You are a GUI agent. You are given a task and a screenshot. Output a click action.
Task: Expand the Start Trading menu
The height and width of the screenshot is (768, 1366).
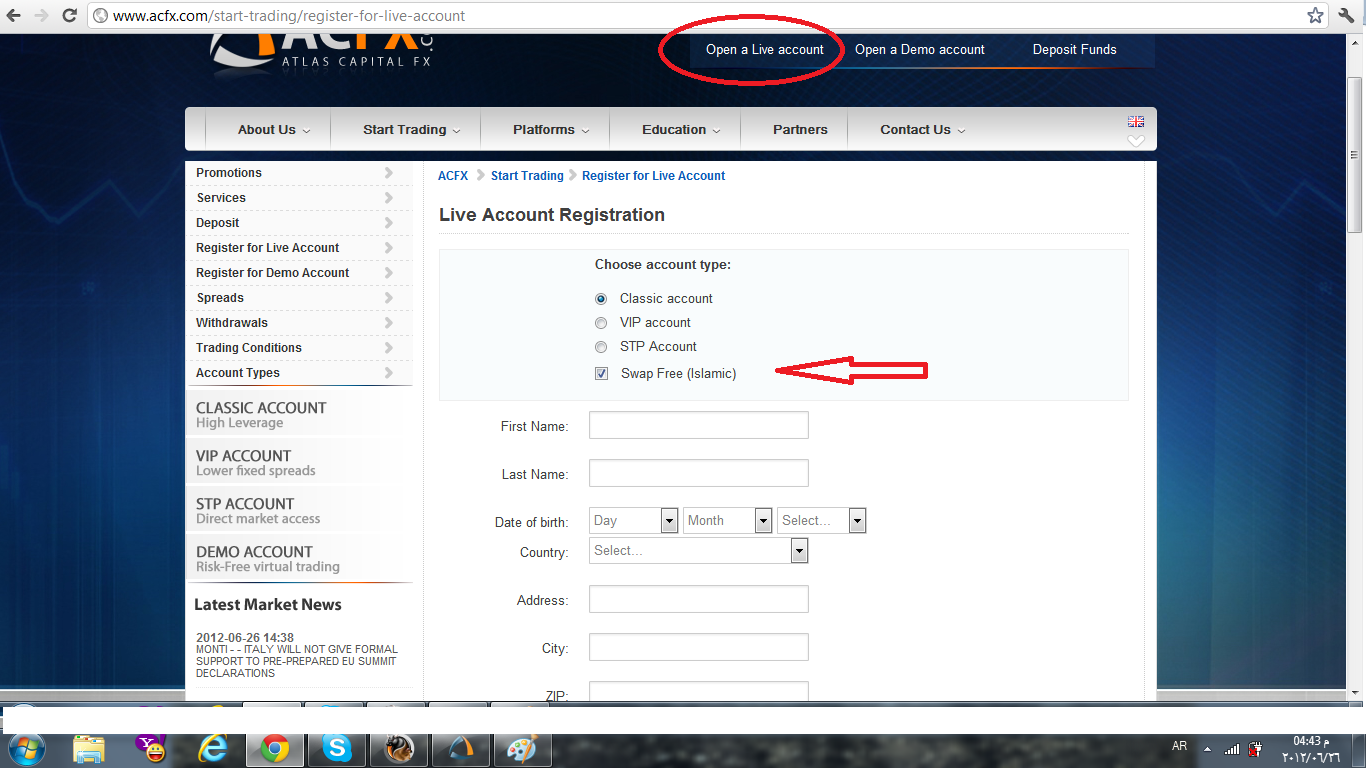[x=411, y=130]
